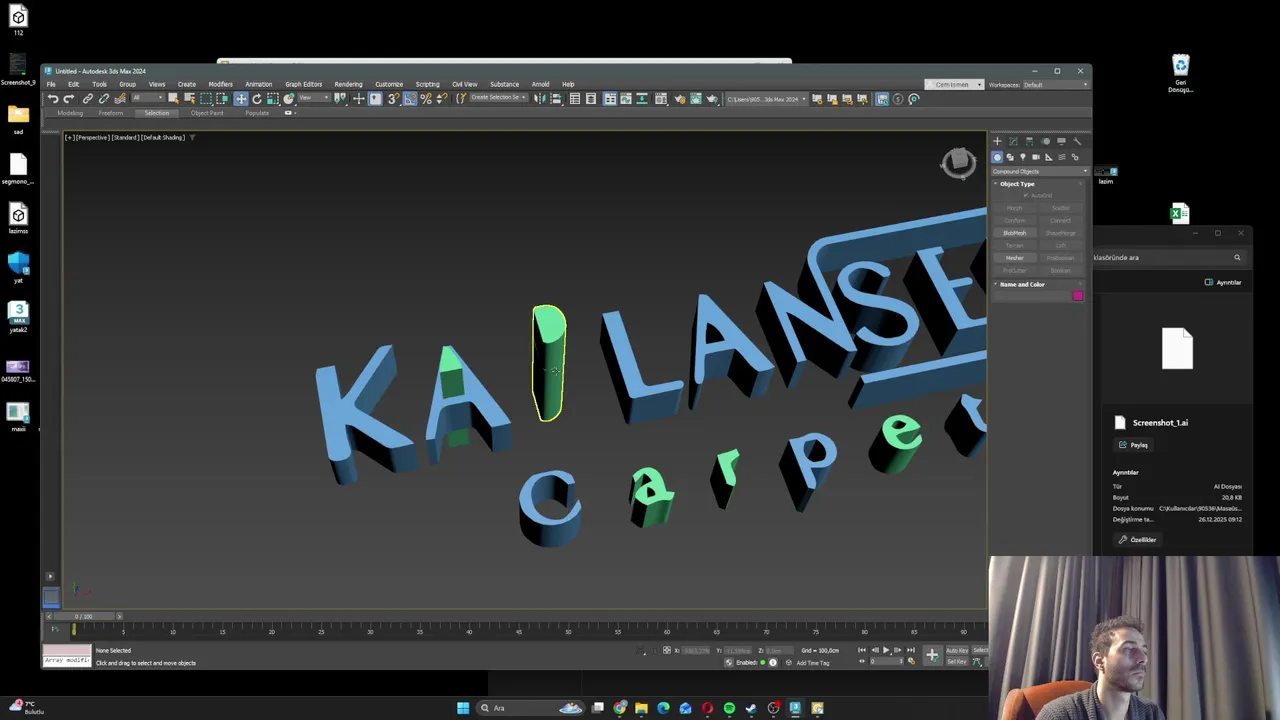Switch to the Create command panel tab
Image resolution: width=1280 pixels, height=720 pixels.
pyautogui.click(x=997, y=141)
